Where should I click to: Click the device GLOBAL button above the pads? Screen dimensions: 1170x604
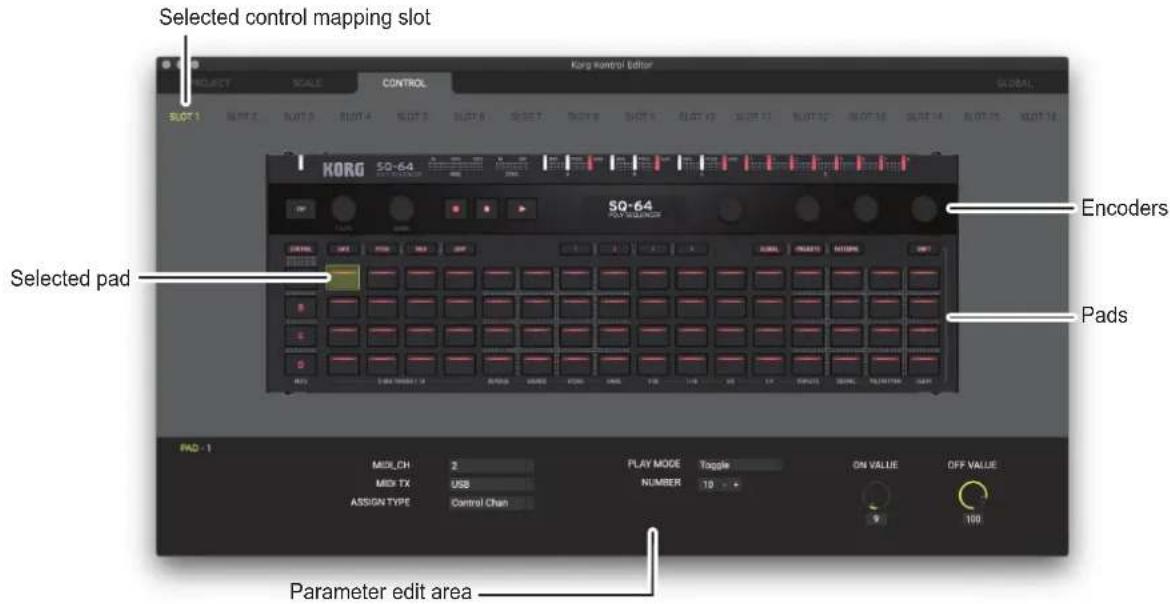click(x=769, y=249)
